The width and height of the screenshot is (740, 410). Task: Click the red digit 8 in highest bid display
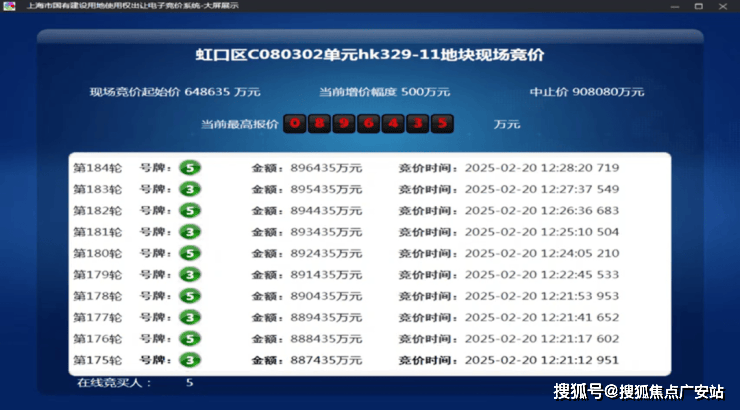(319, 124)
